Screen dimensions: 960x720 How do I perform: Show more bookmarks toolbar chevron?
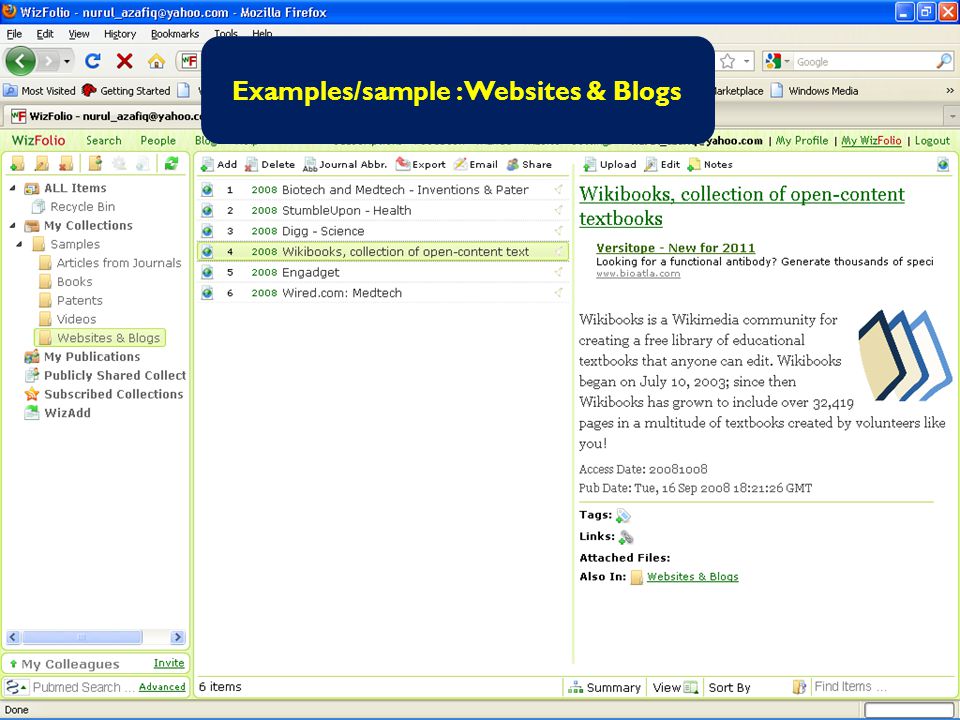950,91
